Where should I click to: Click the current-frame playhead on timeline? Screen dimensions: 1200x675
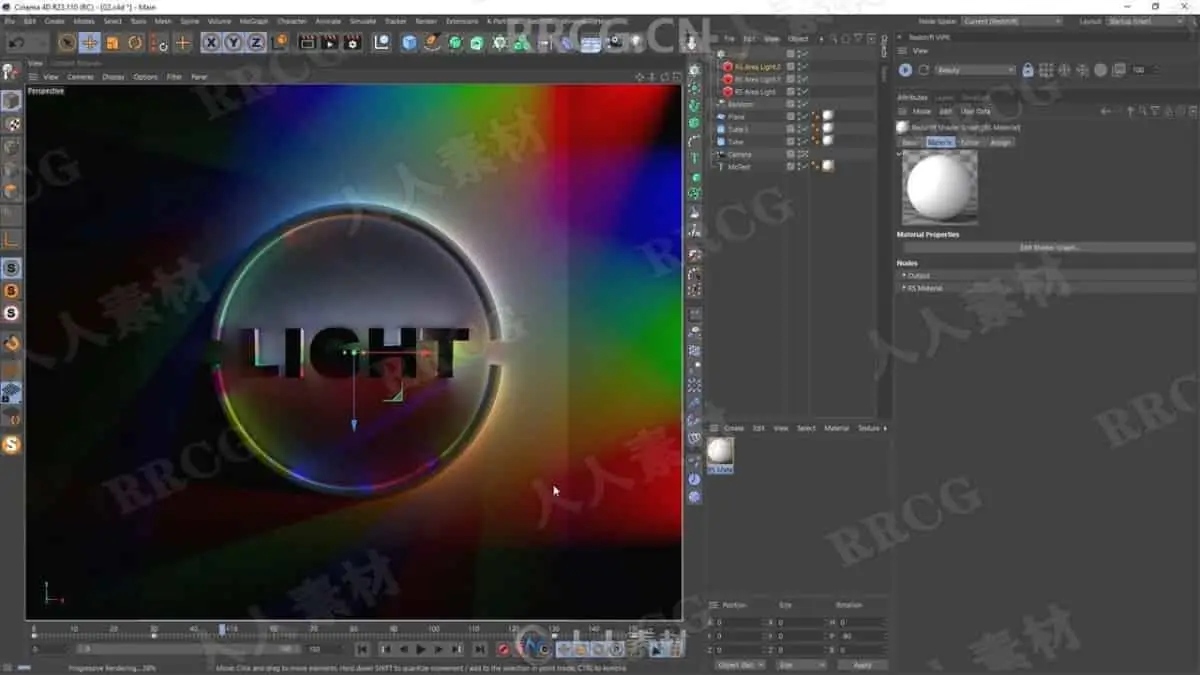point(222,629)
